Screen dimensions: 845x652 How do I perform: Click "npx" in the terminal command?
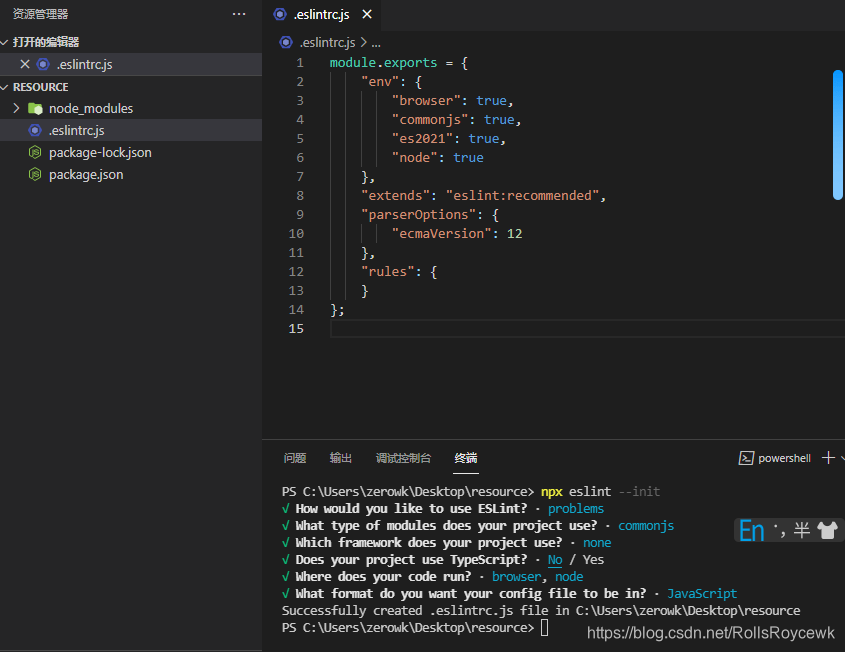[551, 492]
